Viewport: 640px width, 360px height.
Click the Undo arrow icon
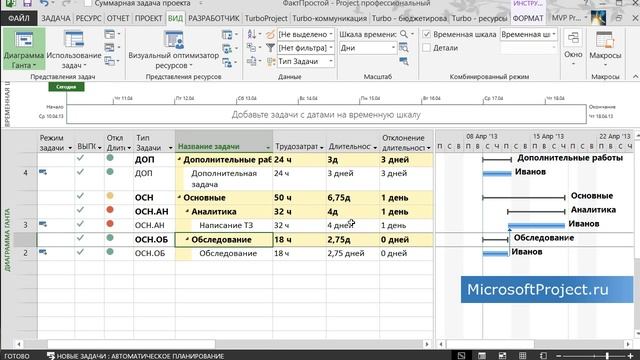click(44, 4)
